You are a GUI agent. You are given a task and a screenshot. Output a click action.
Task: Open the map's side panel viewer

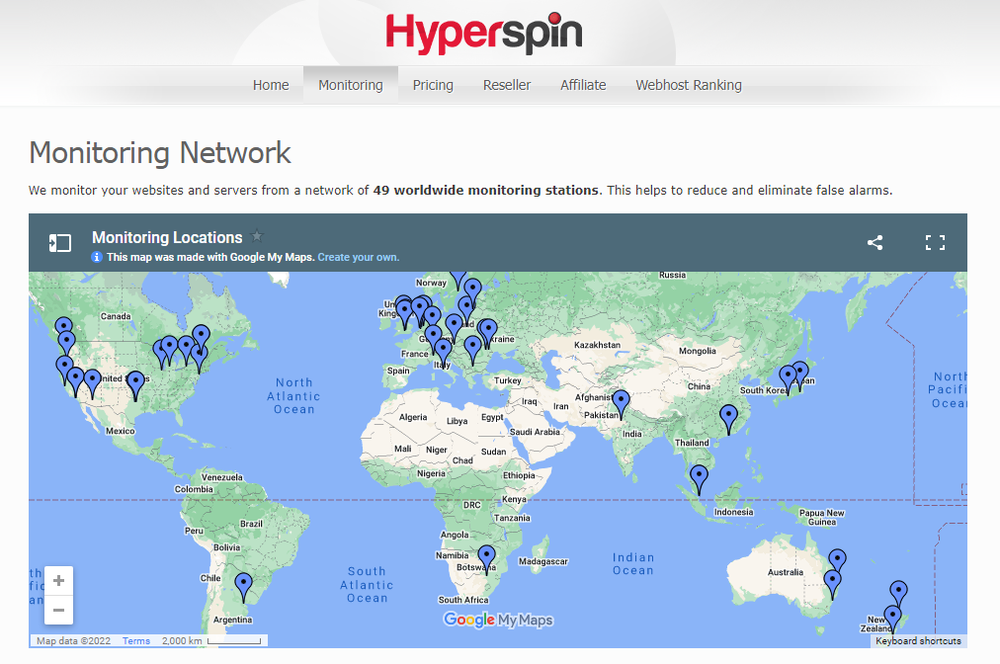pyautogui.click(x=60, y=242)
